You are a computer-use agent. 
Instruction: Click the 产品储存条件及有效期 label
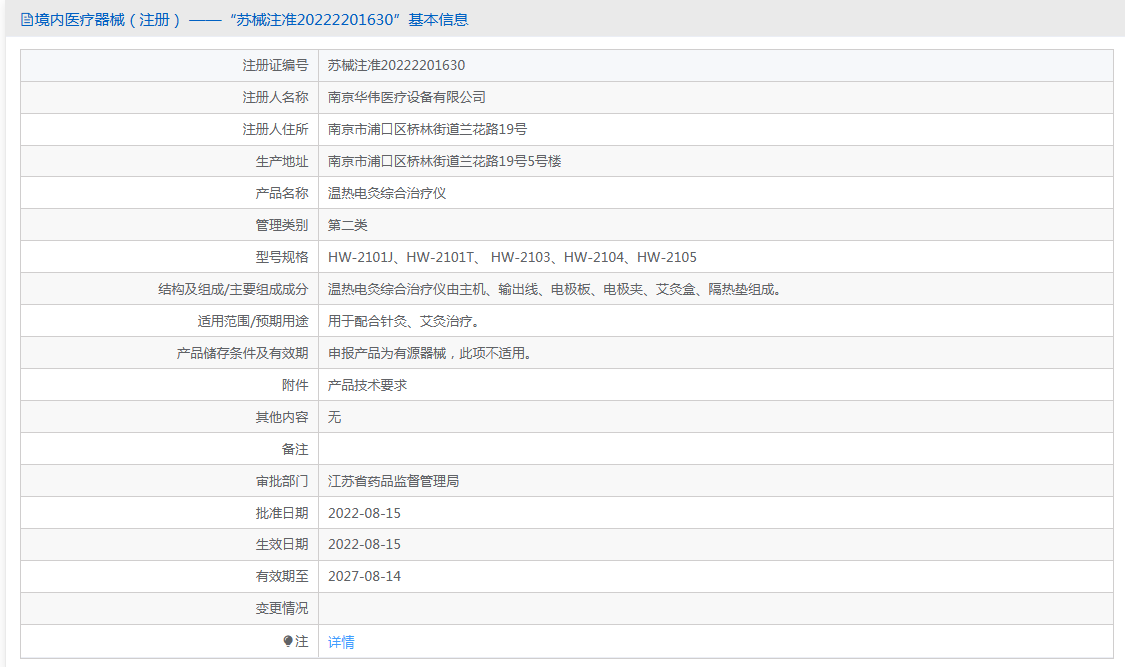pos(243,353)
